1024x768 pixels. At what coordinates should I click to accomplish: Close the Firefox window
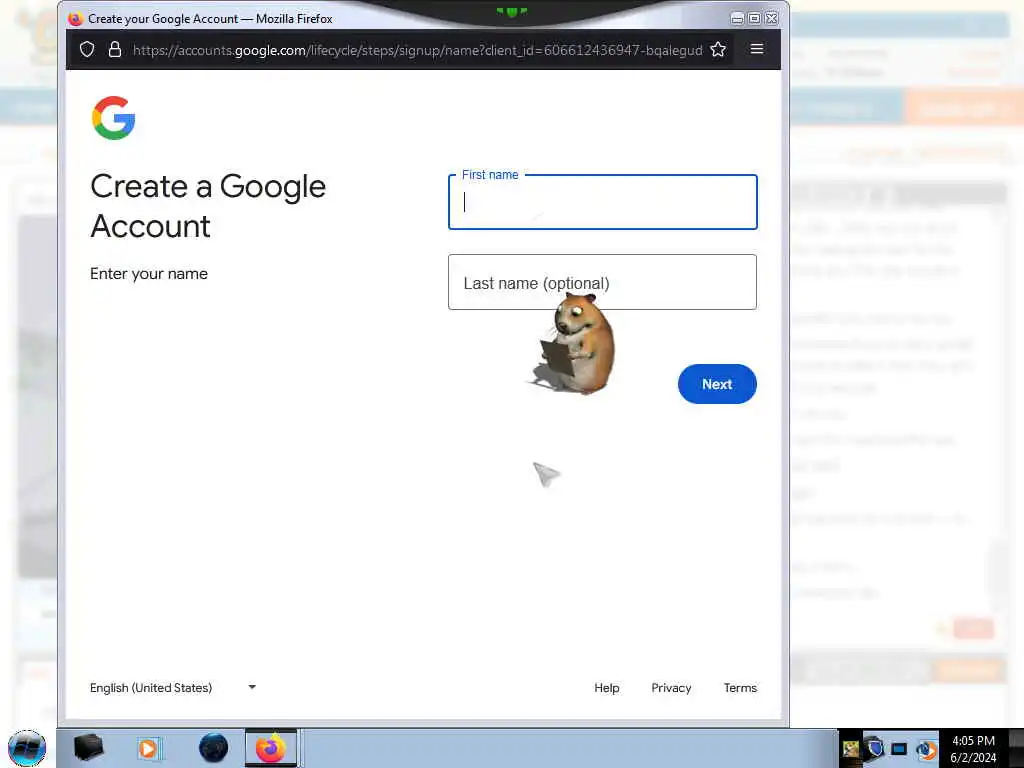point(771,18)
